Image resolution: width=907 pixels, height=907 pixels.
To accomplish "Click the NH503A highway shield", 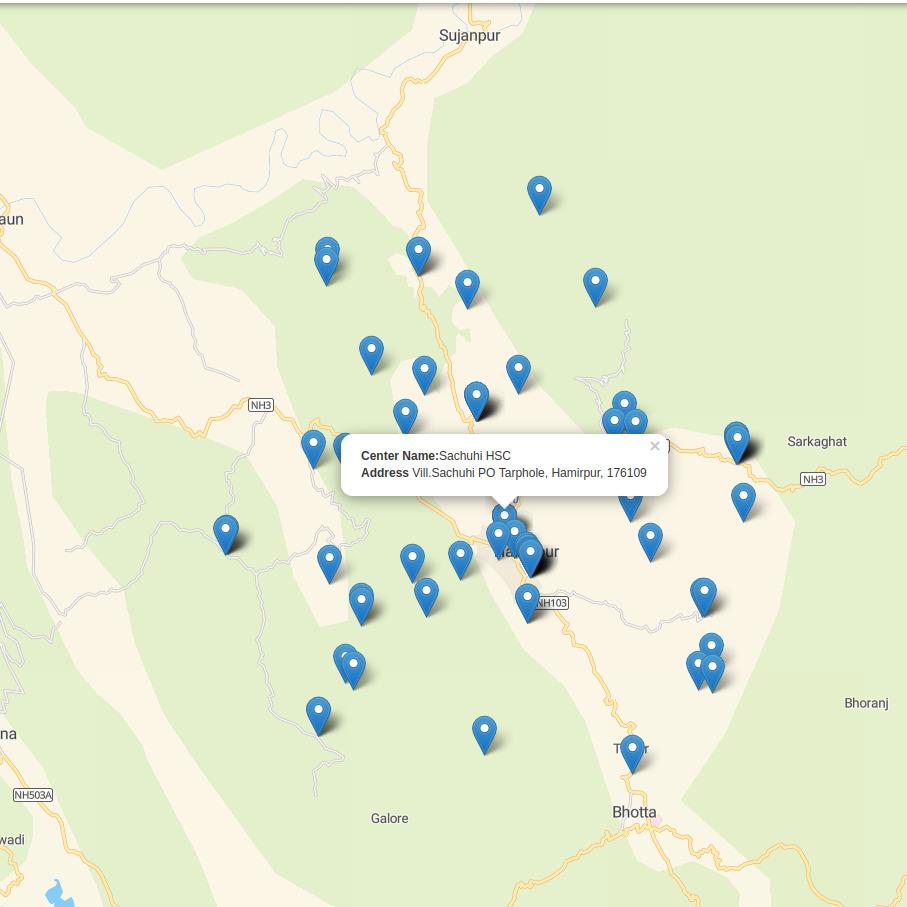I will [x=33, y=795].
